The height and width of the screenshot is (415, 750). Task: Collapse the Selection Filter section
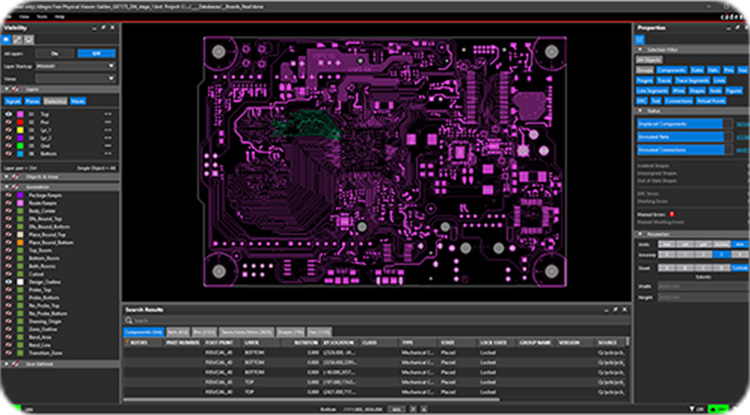(x=639, y=48)
